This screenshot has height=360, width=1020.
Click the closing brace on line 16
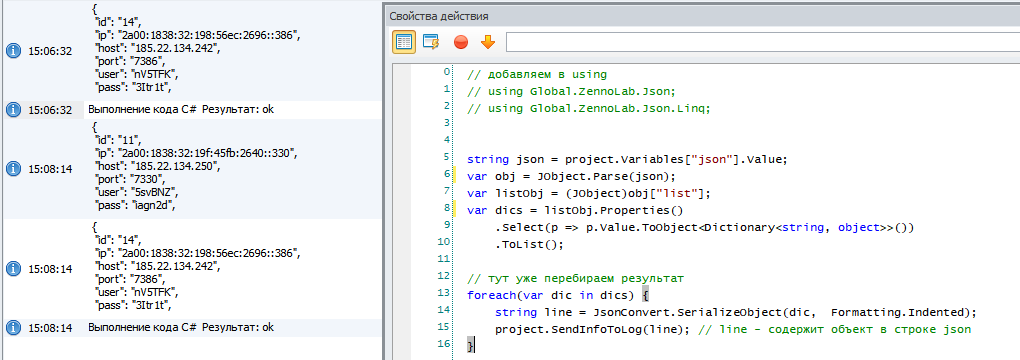tap(470, 346)
